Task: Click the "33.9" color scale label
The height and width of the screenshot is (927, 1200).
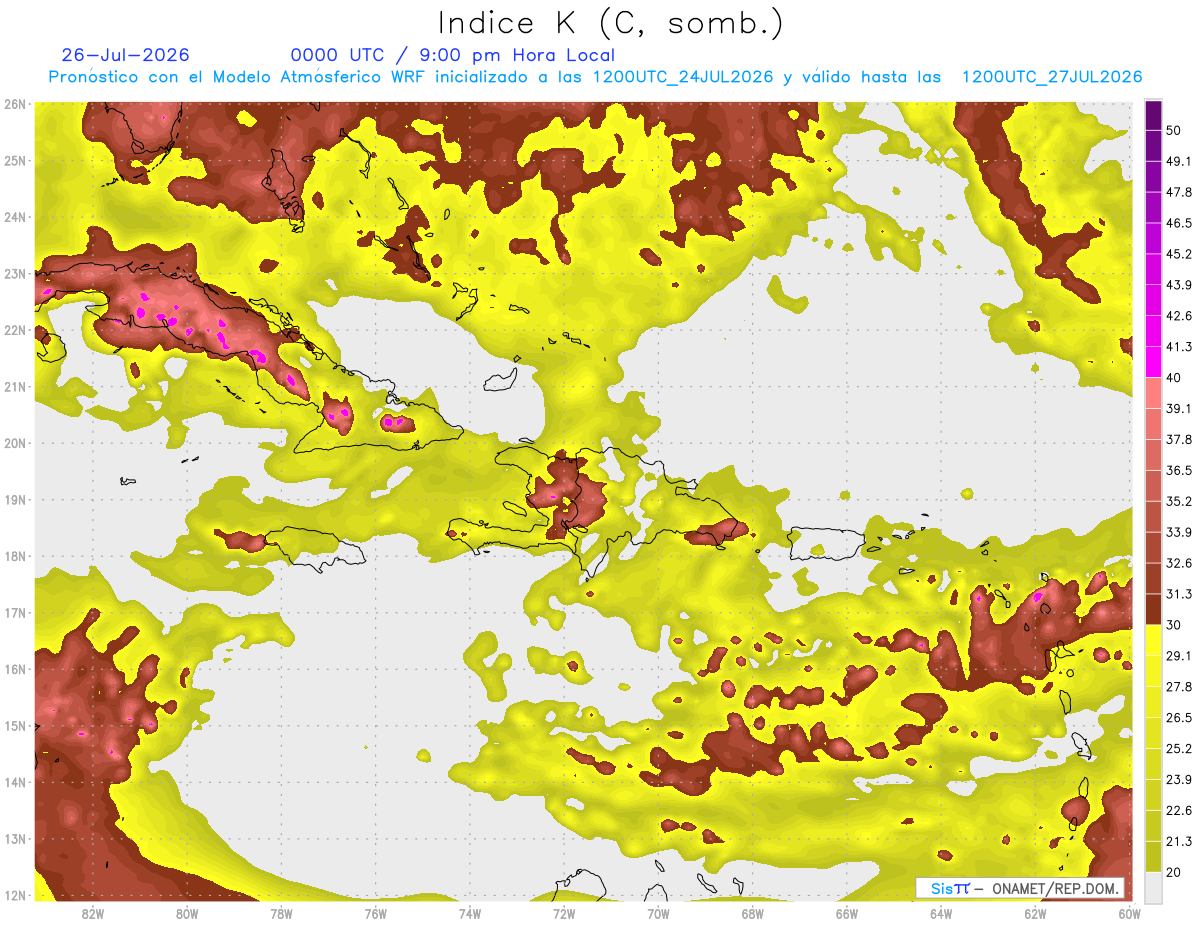Action: coord(1179,532)
